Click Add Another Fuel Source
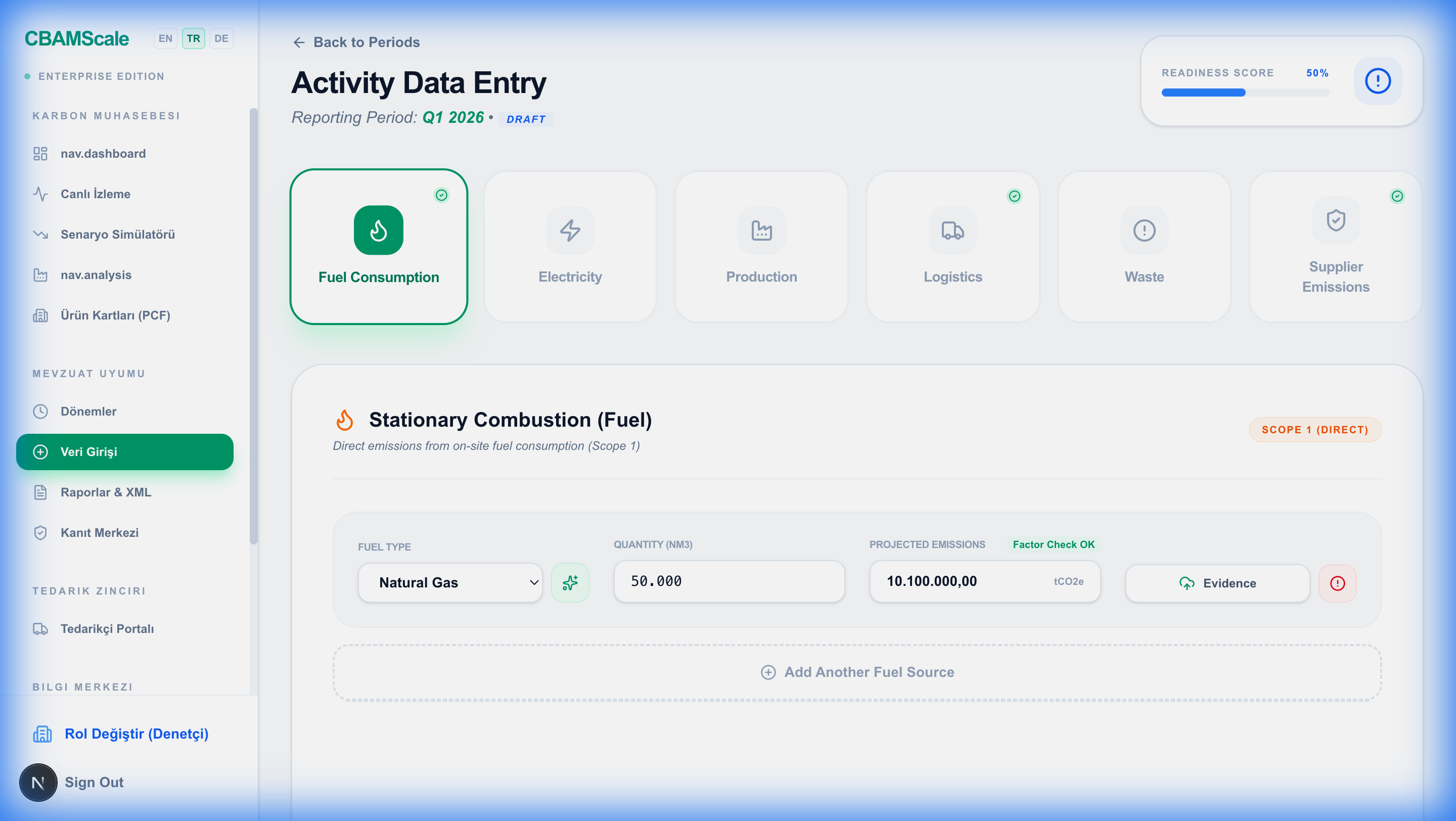 [x=857, y=672]
